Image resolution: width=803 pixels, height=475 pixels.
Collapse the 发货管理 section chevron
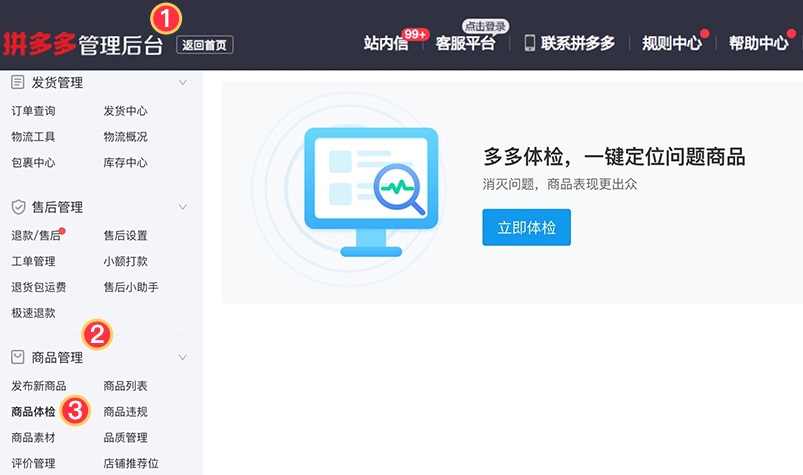(x=183, y=82)
